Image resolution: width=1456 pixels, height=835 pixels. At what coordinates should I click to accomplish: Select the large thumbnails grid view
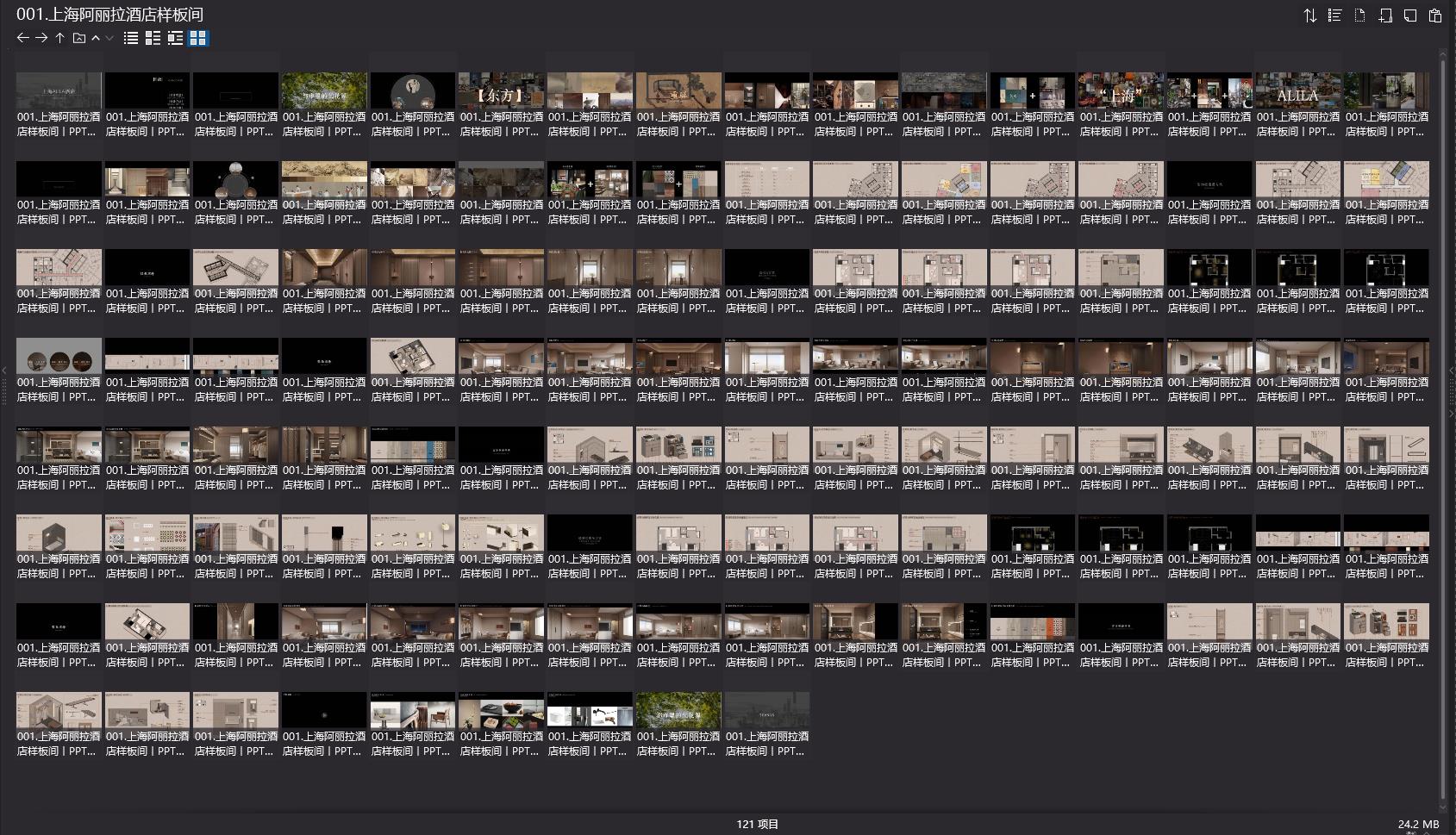198,38
